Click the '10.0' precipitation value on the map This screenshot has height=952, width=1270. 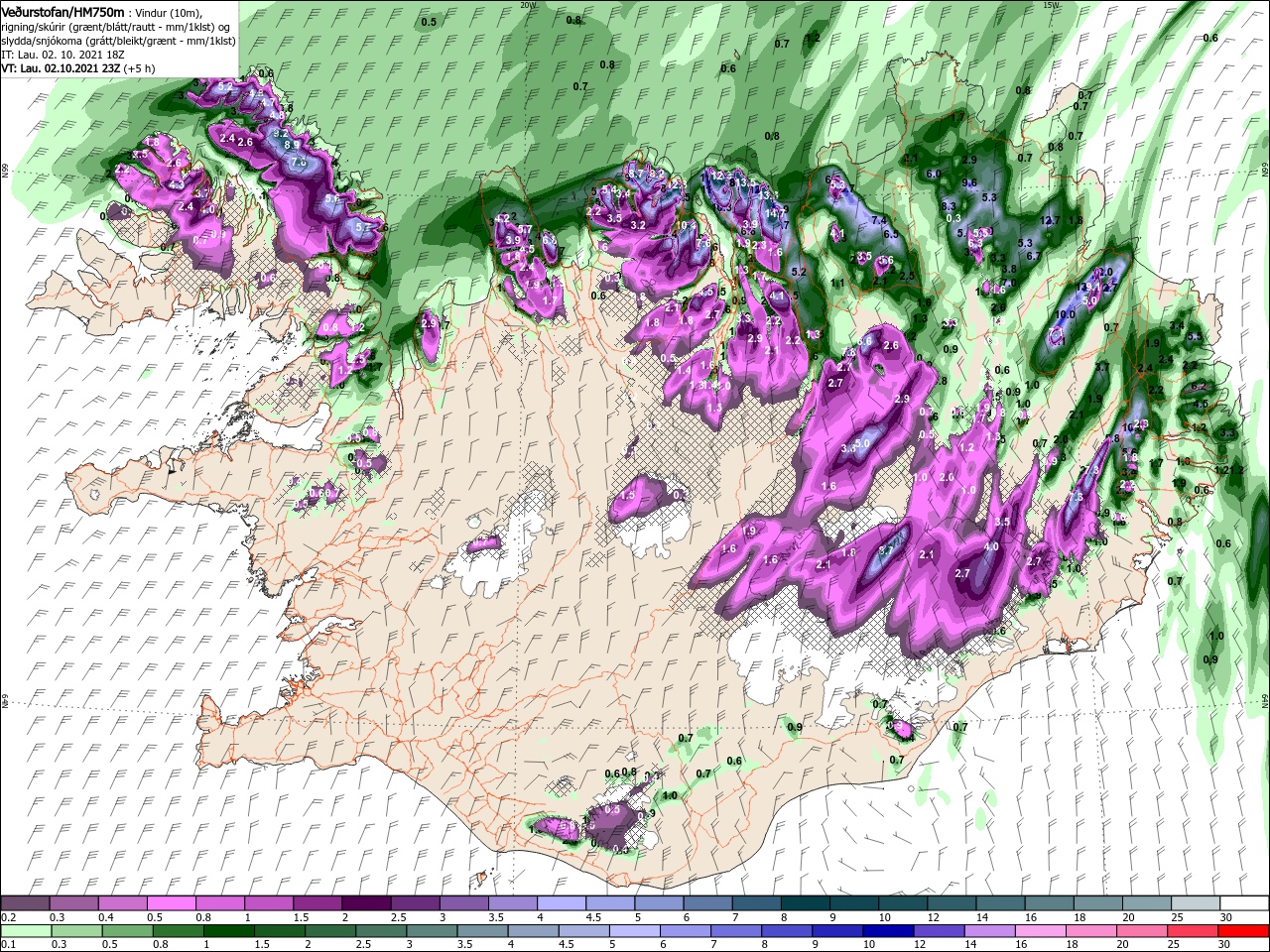[1065, 314]
